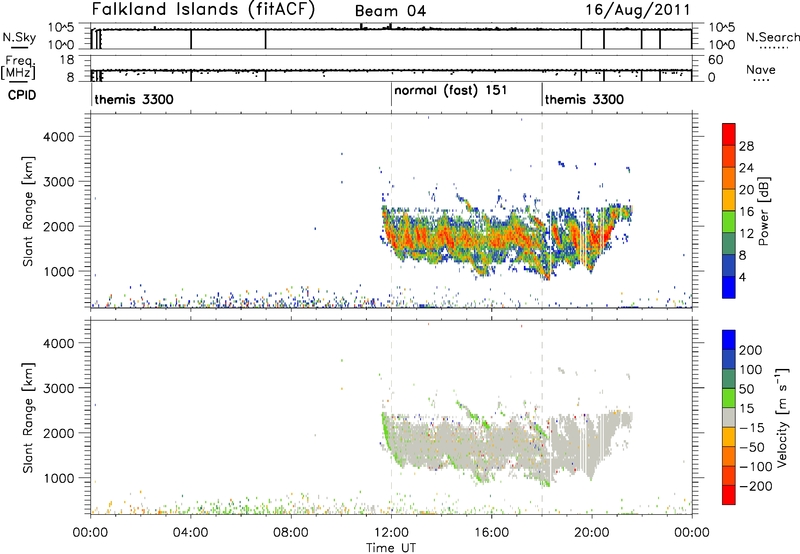
Task: Click the 'N.Sky' legend label
Action: (x=19, y=37)
